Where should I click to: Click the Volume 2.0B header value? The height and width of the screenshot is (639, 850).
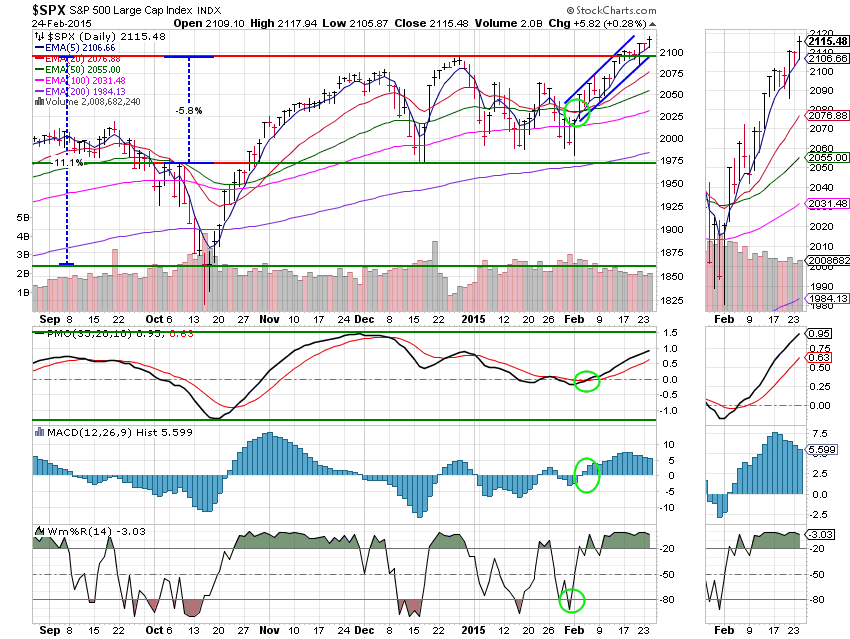click(x=509, y=23)
